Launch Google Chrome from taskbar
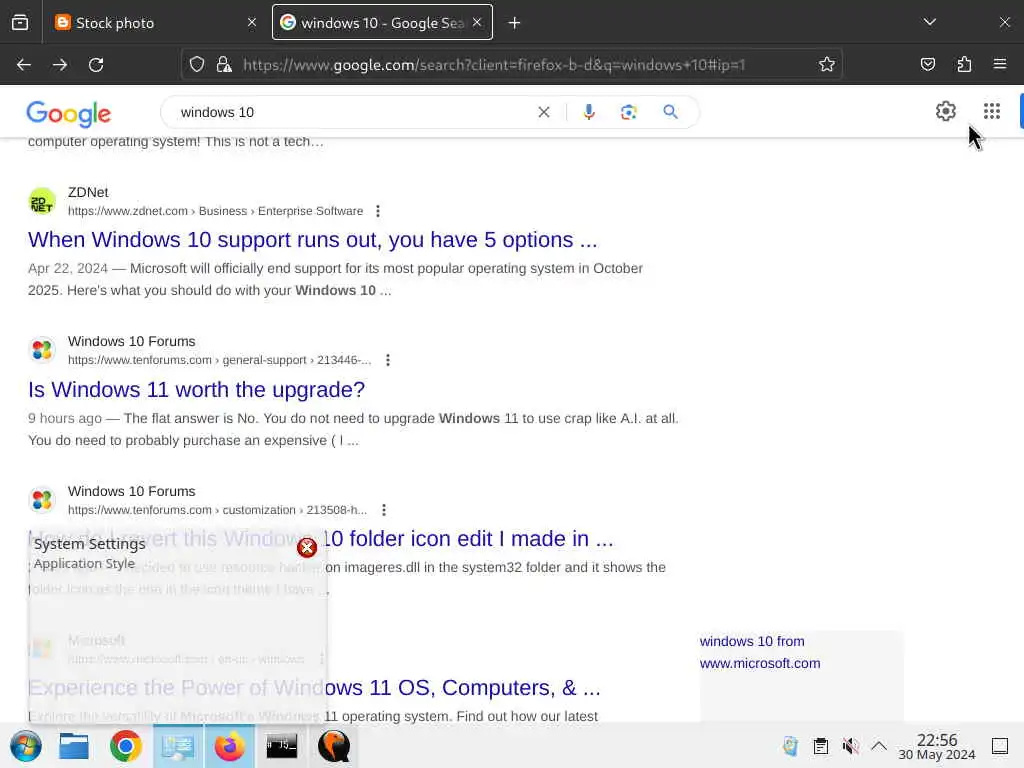Image resolution: width=1024 pixels, height=768 pixels. pyautogui.click(x=125, y=746)
